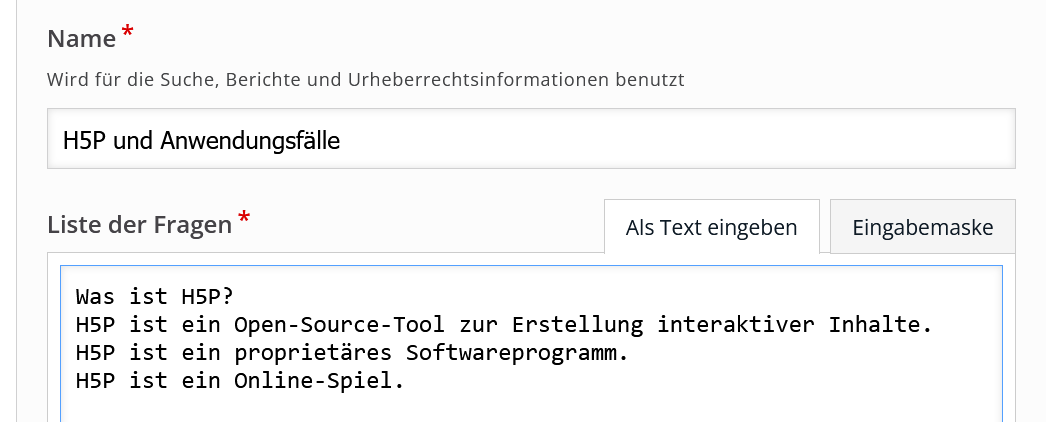Click the Name input field

coord(530,140)
